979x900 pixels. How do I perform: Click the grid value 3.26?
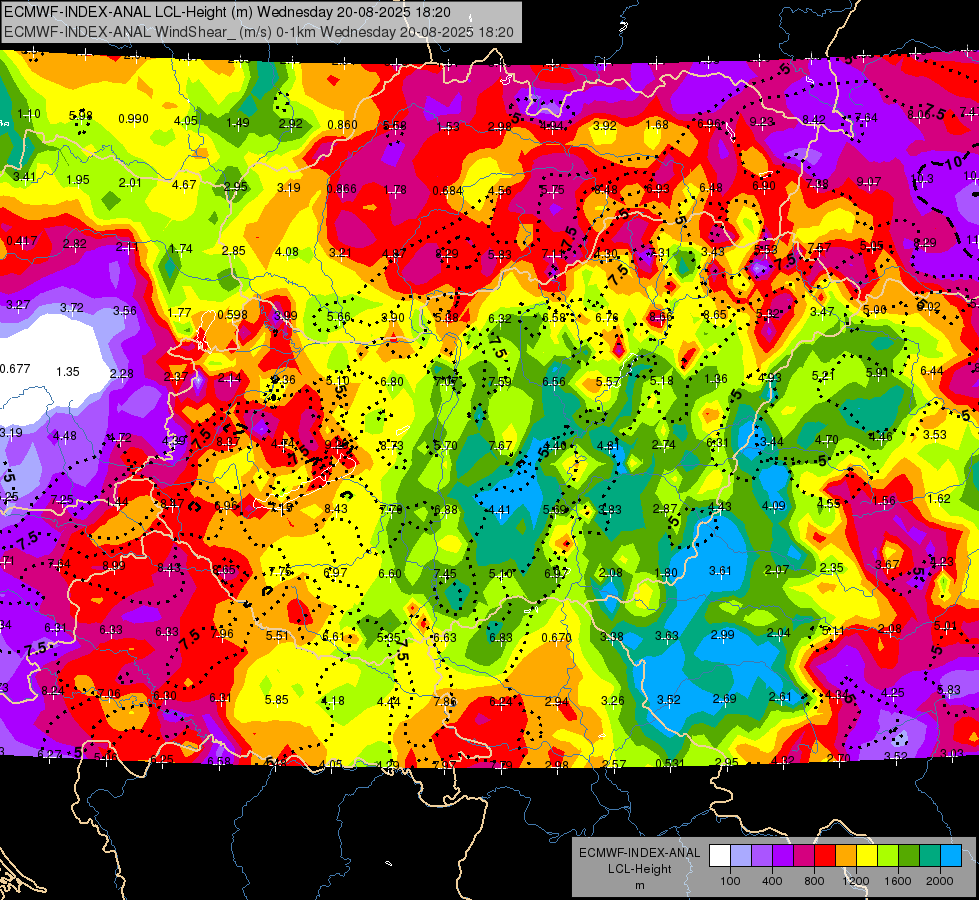(x=612, y=700)
